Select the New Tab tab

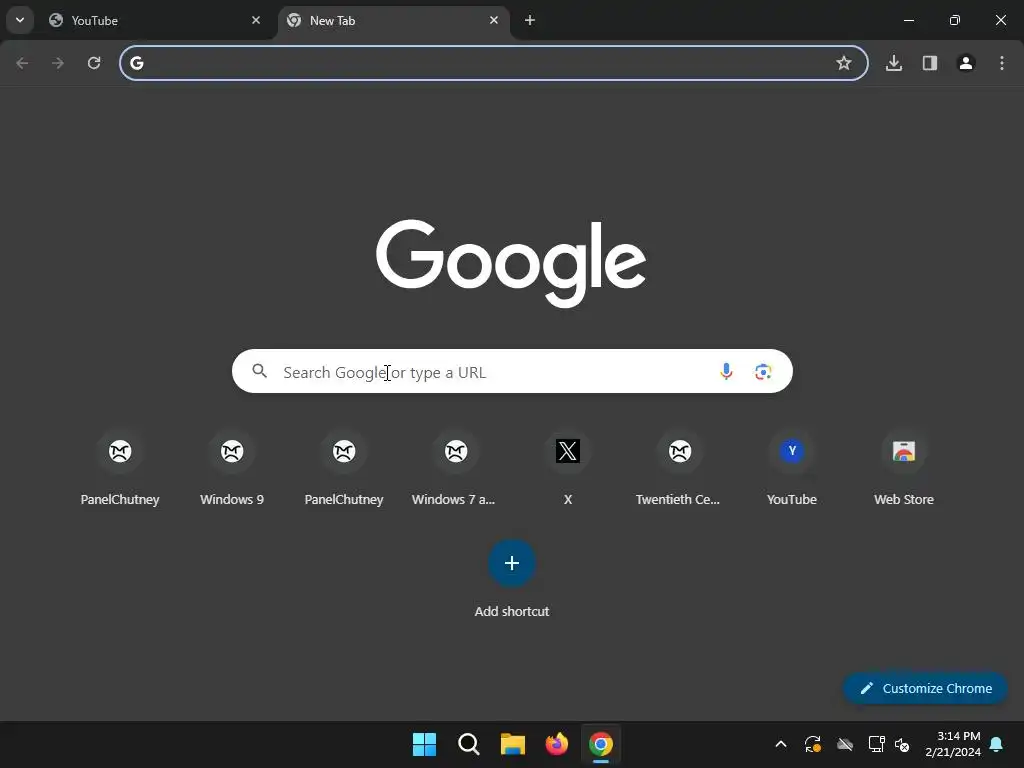click(x=392, y=20)
